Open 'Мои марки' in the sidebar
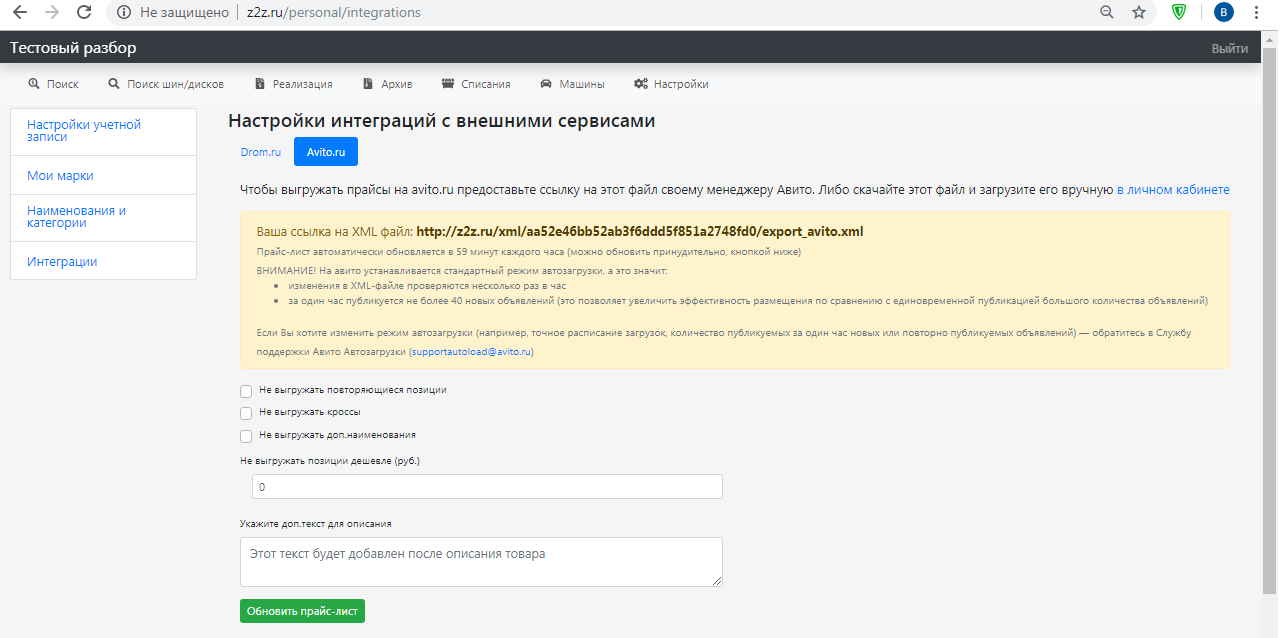The height and width of the screenshot is (638, 1281). click(x=60, y=176)
